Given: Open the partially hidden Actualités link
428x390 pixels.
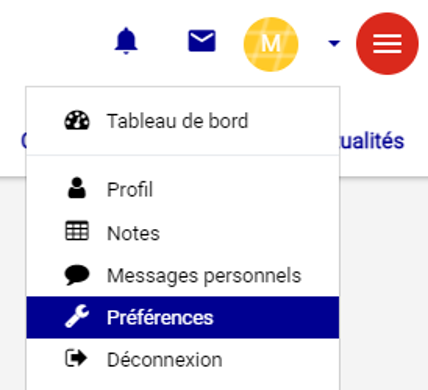Looking at the screenshot, I should click(x=372, y=141).
